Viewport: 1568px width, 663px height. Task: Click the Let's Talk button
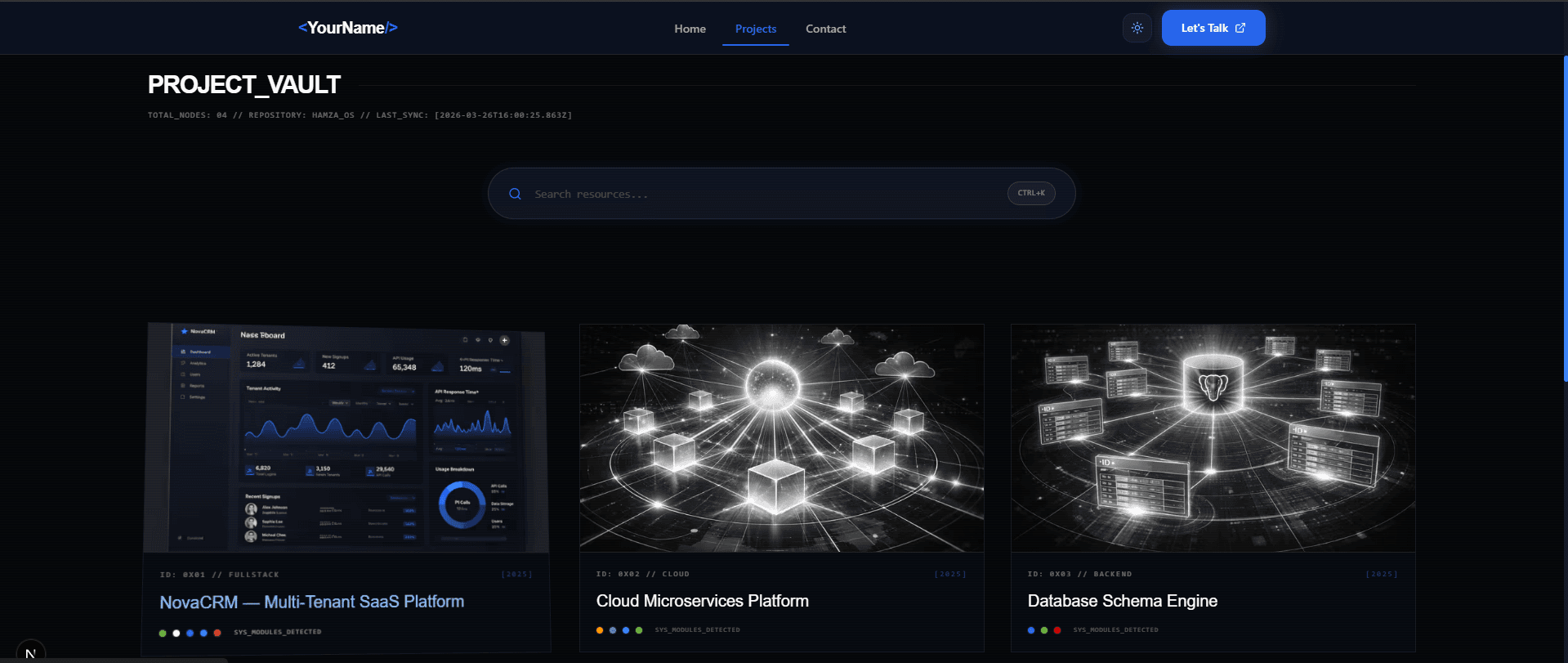coord(1213,28)
